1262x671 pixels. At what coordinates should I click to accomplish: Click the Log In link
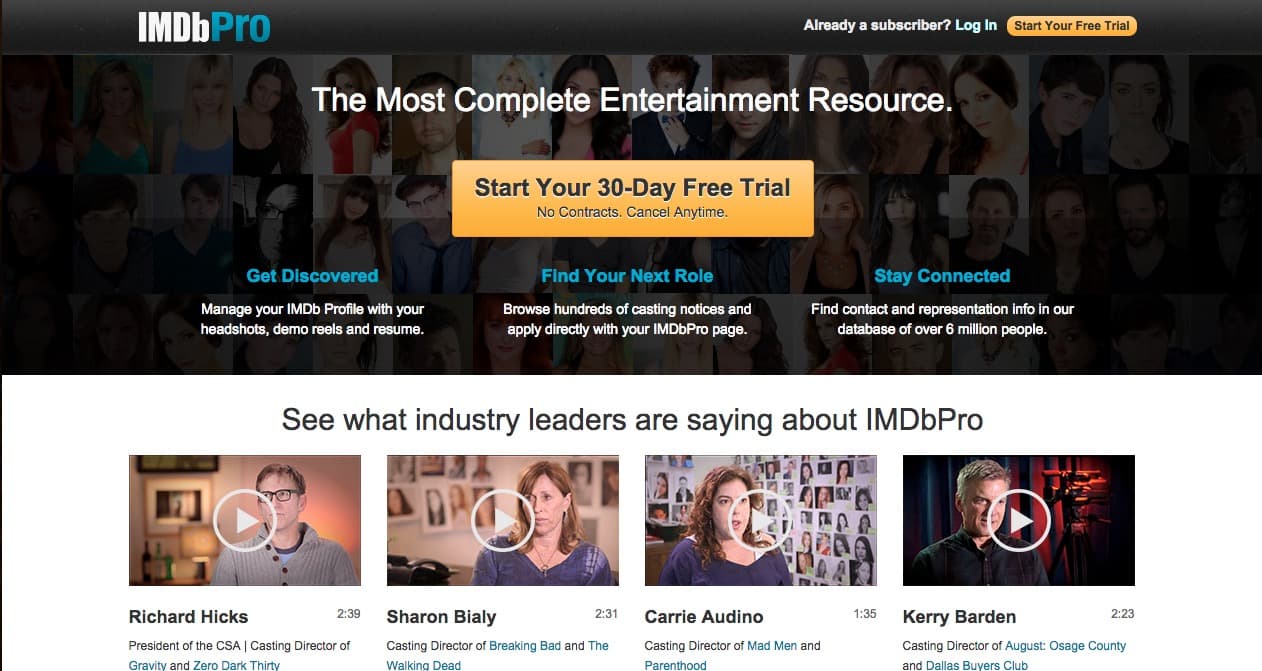(976, 25)
